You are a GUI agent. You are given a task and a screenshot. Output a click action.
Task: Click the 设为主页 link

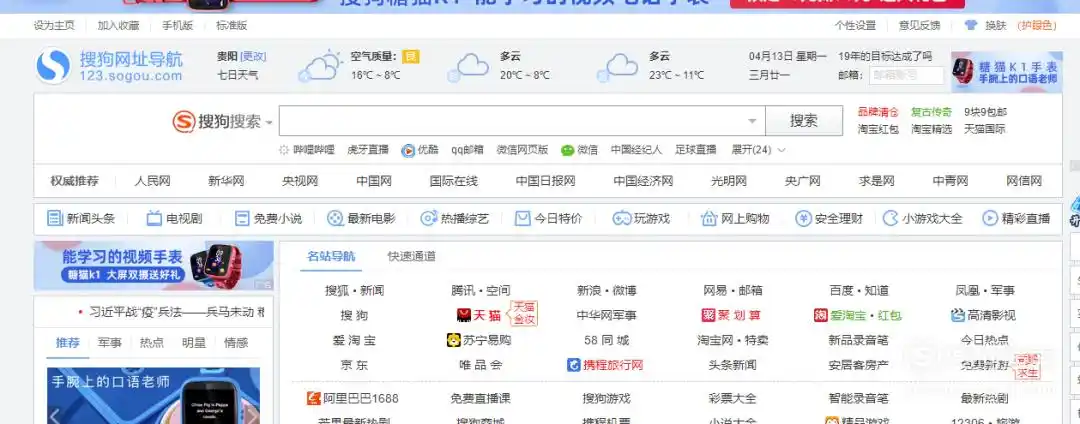(54, 25)
